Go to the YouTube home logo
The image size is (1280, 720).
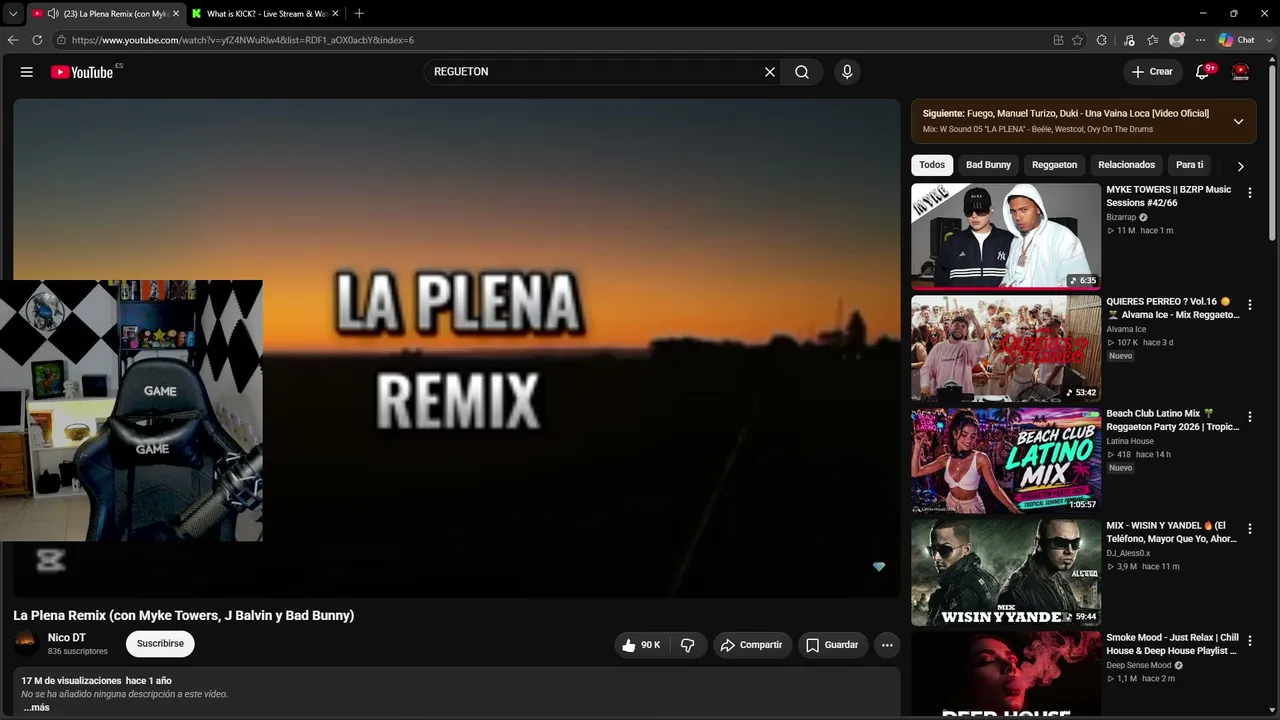[x=82, y=72]
